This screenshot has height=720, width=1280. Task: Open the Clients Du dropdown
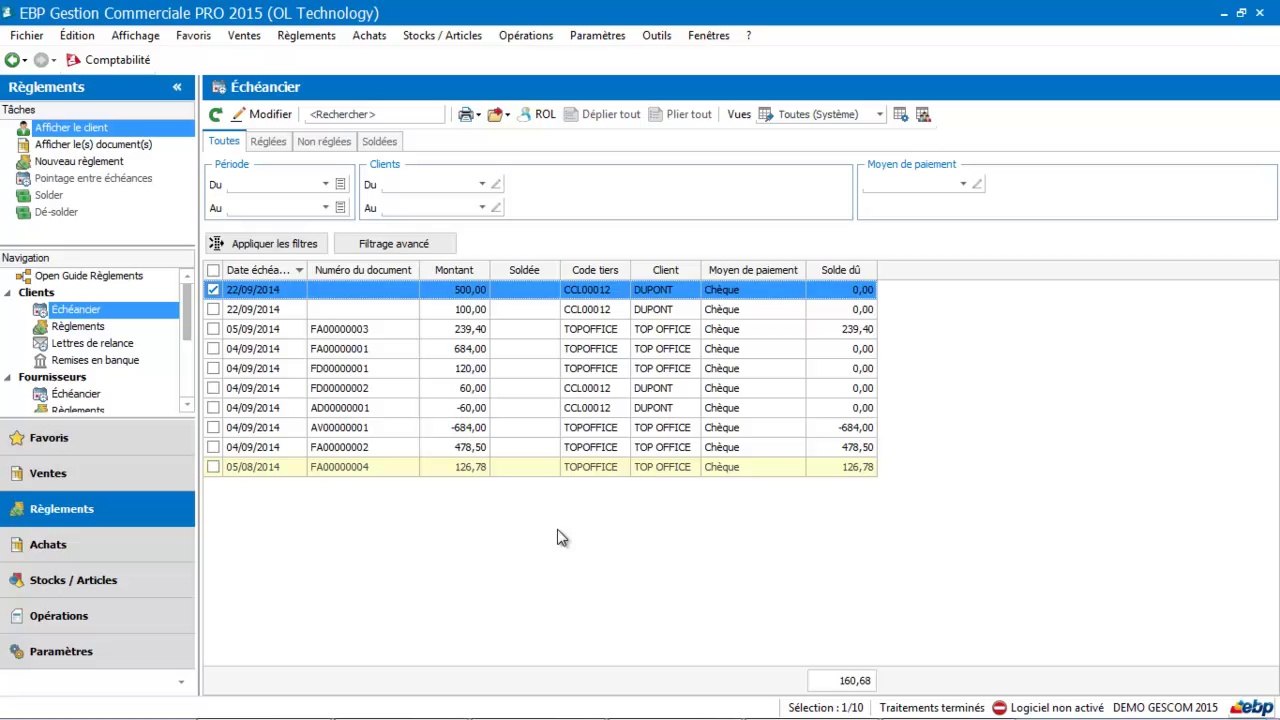(482, 184)
